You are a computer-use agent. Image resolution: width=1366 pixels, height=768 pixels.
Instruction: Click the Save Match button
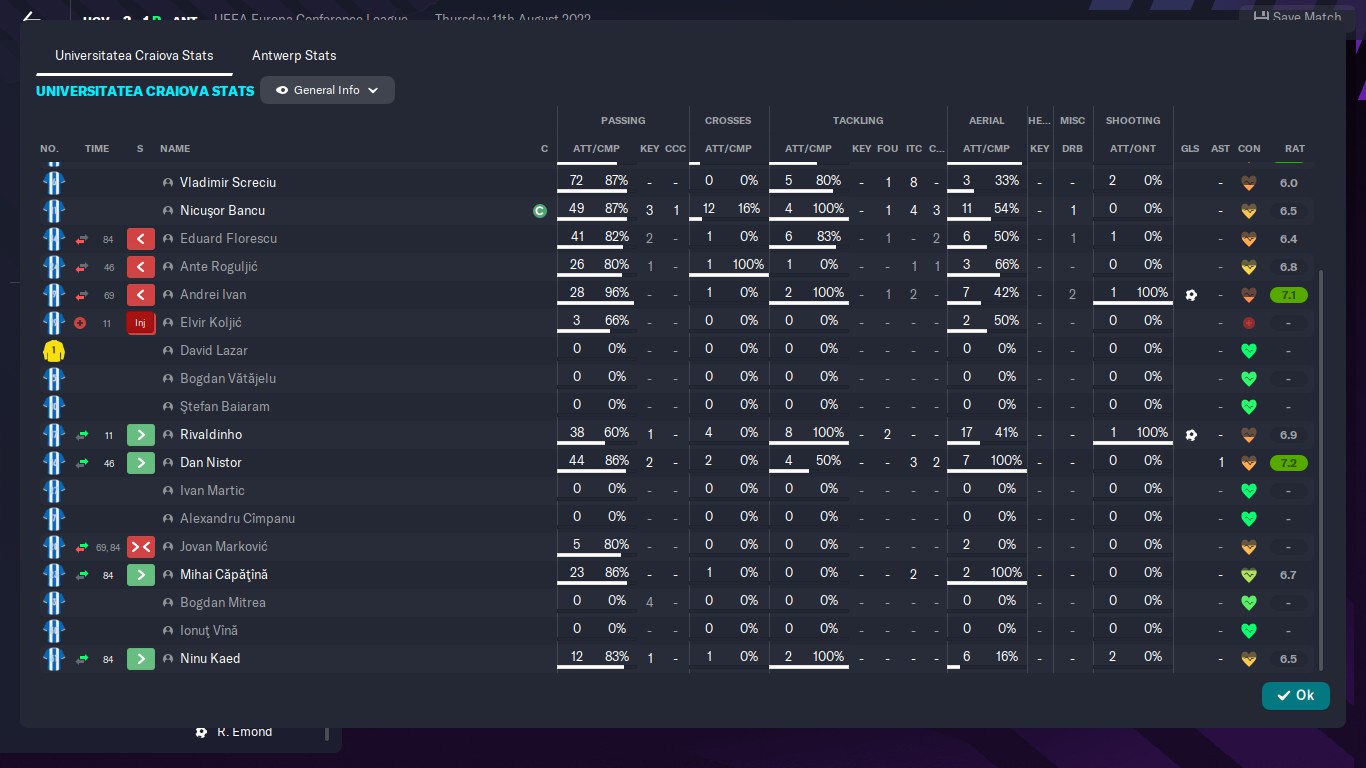tap(1297, 16)
